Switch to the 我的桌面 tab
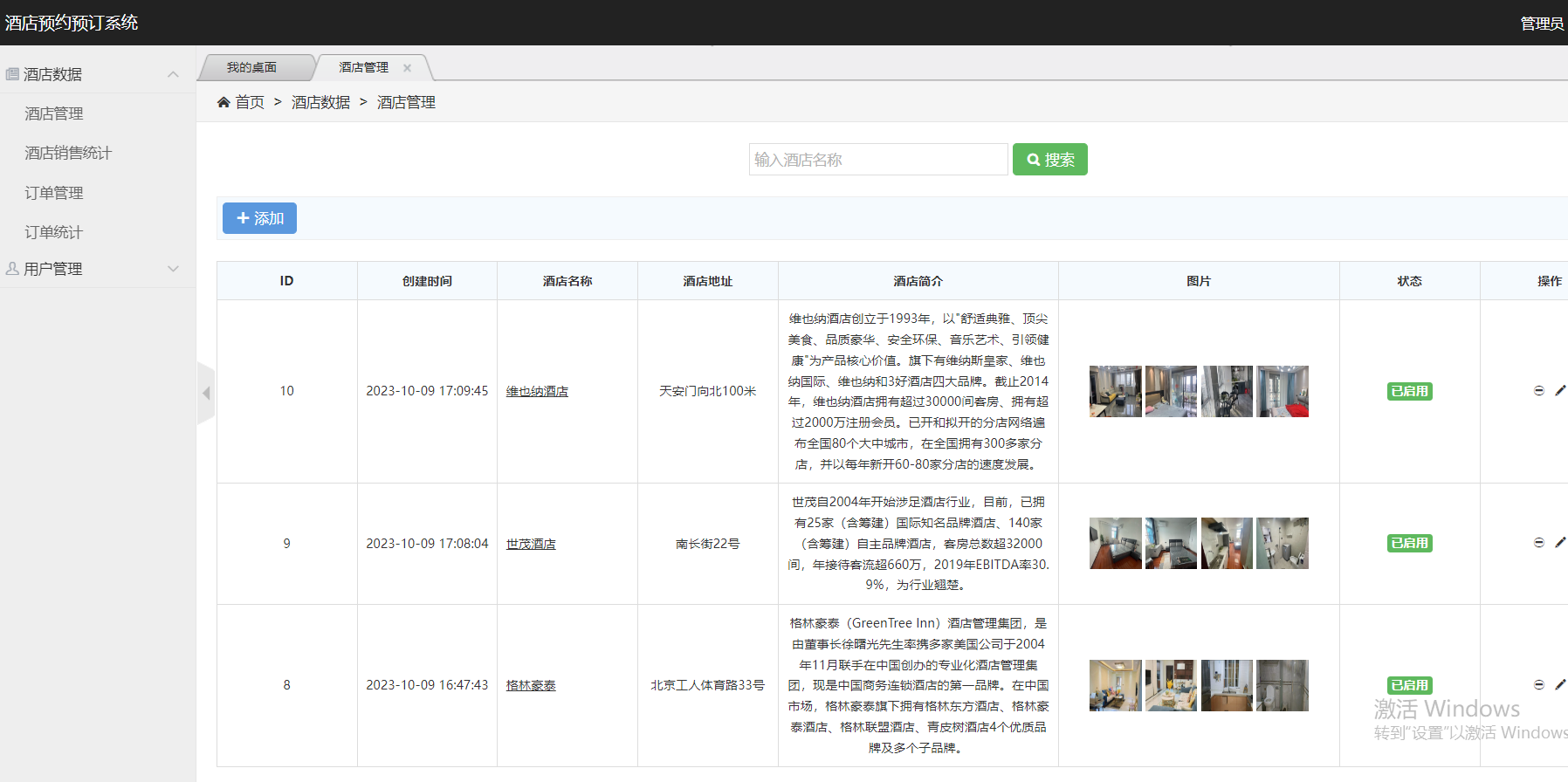1568x782 pixels. [x=251, y=67]
